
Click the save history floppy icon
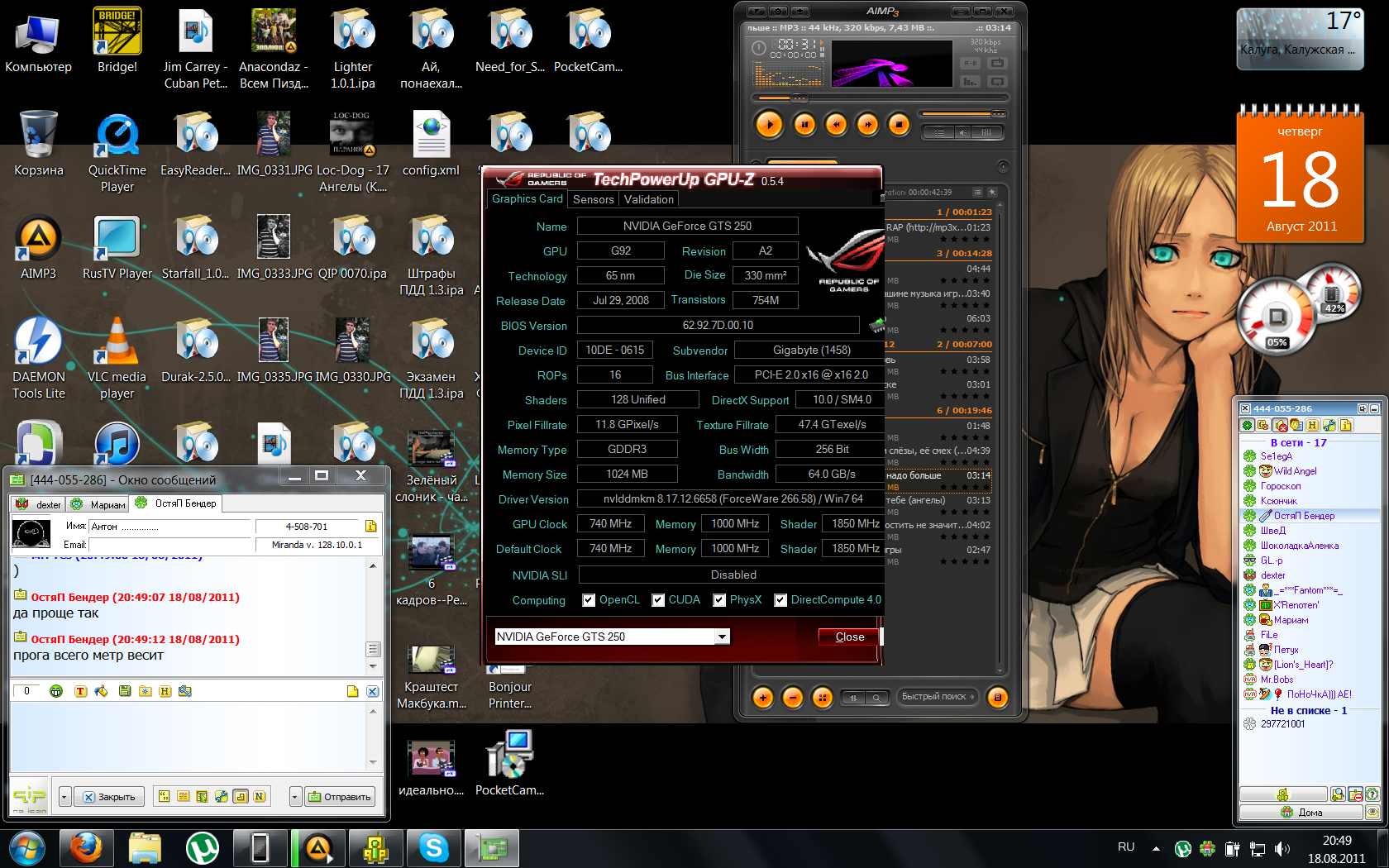pos(125,691)
